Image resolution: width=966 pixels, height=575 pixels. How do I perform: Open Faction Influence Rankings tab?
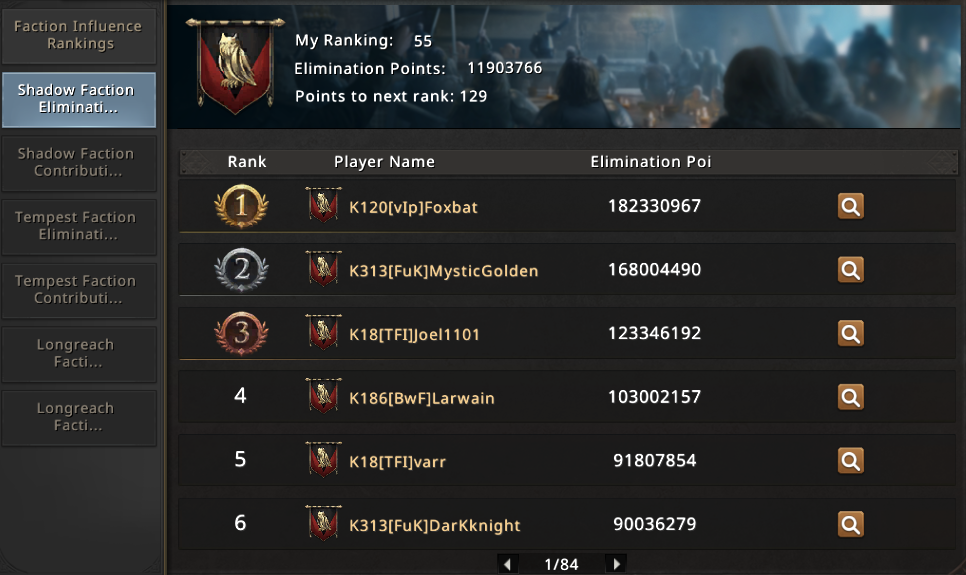point(79,35)
